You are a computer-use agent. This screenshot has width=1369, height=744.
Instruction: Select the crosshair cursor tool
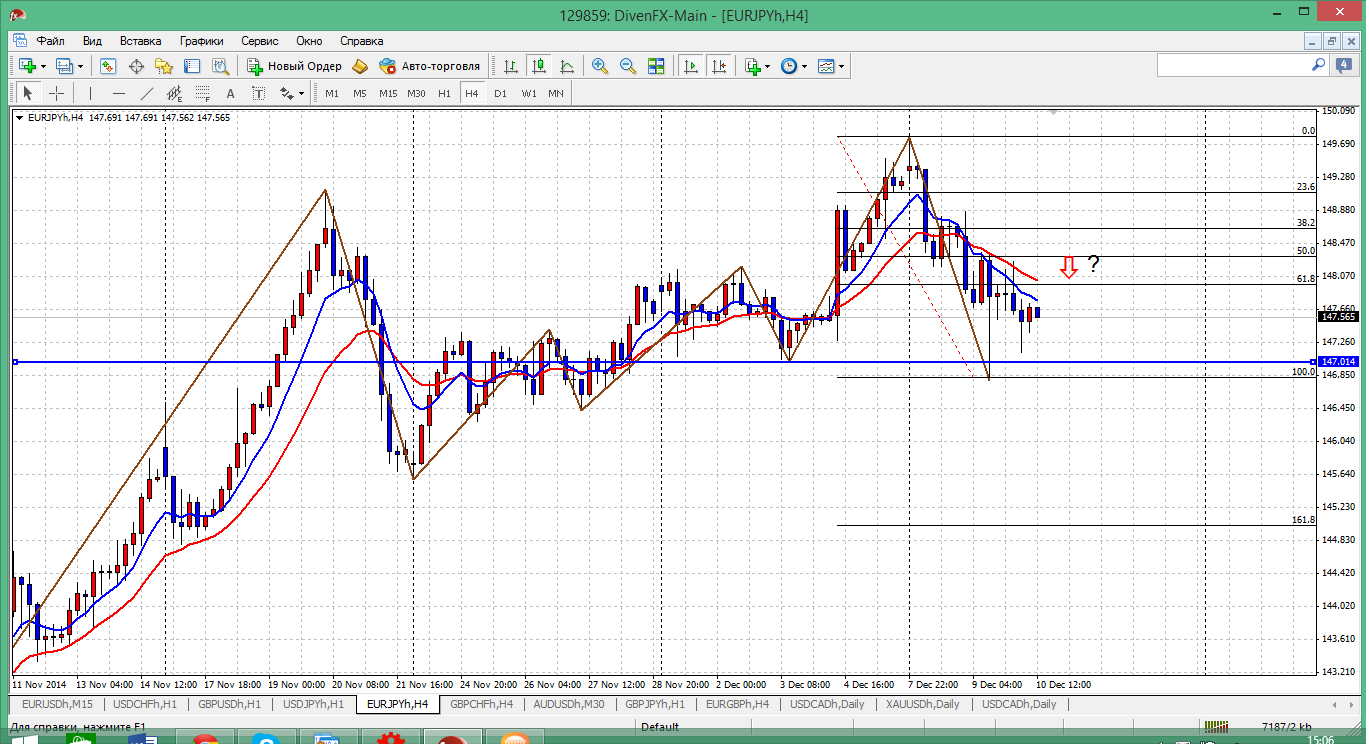(57, 93)
